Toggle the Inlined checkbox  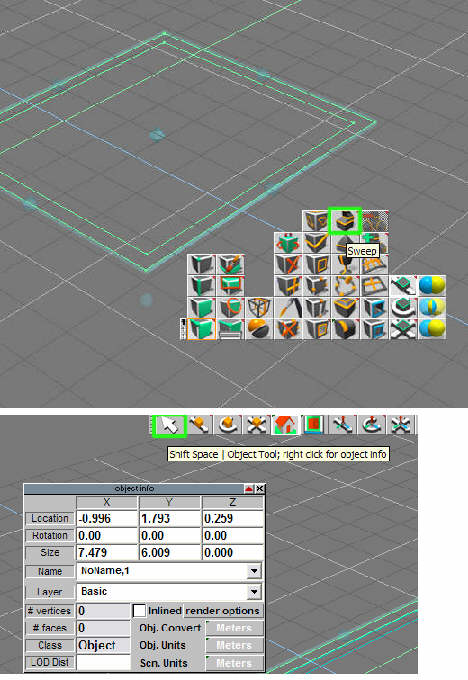[x=139, y=611]
